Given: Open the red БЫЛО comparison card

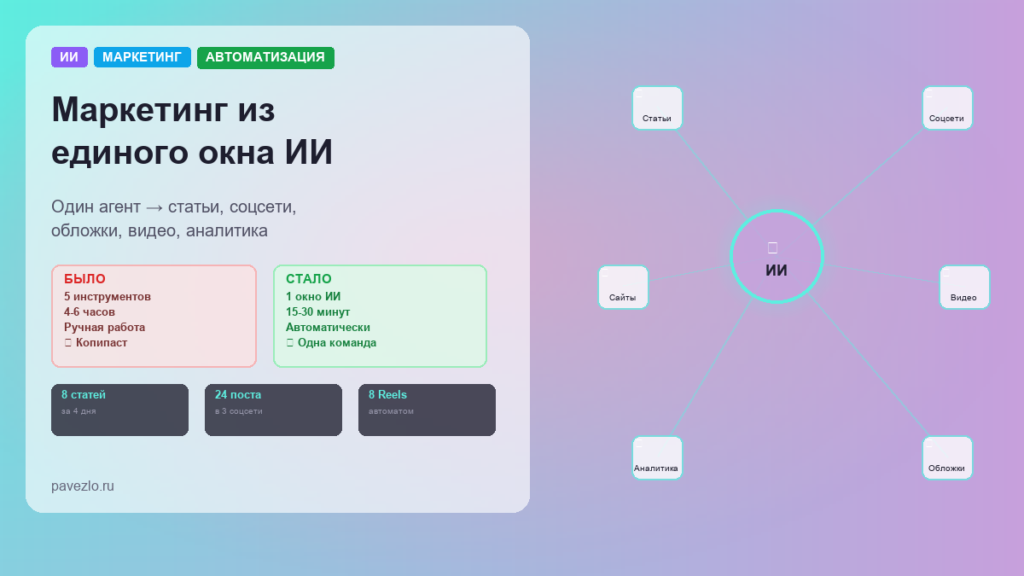Looking at the screenshot, I should point(154,316).
